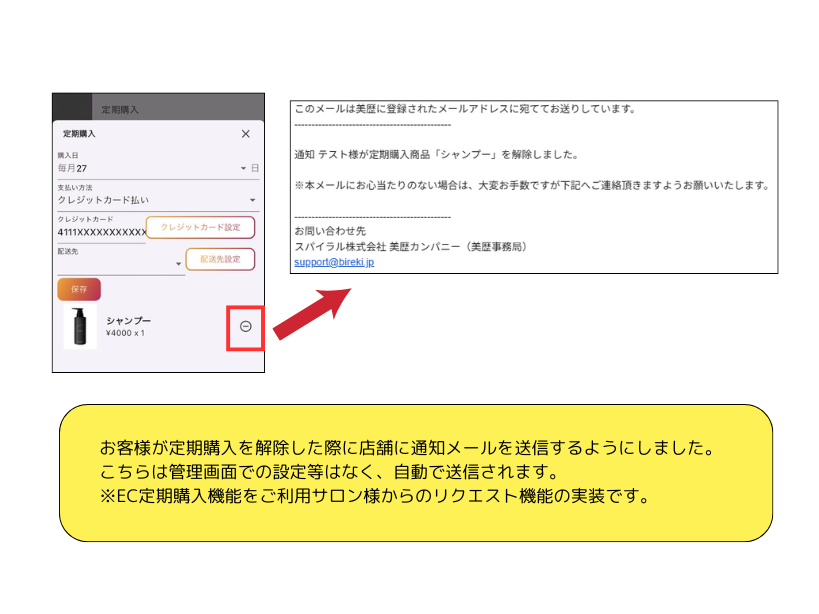819x614 pixels.
Task: Click the クレジットカード設定 button
Action: point(201,227)
